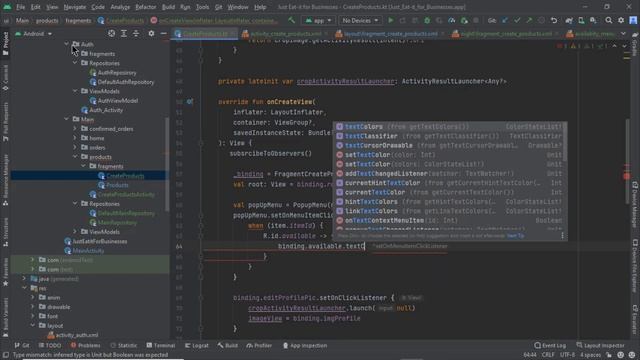640x360 pixels.
Task: Click the rollback undo arrow icon
Action: pos(554,20)
